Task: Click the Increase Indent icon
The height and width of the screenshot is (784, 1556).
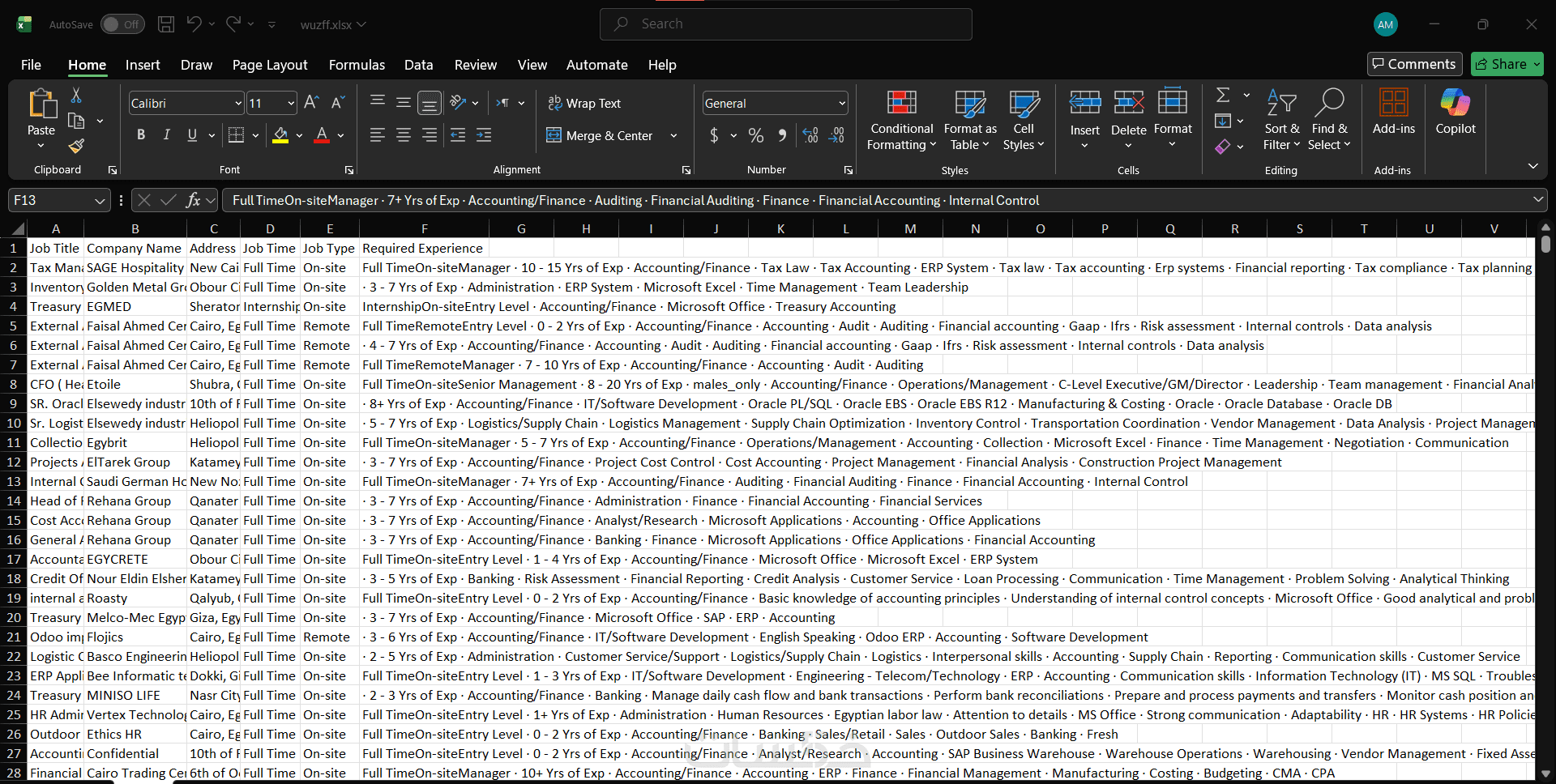Action: coord(484,135)
